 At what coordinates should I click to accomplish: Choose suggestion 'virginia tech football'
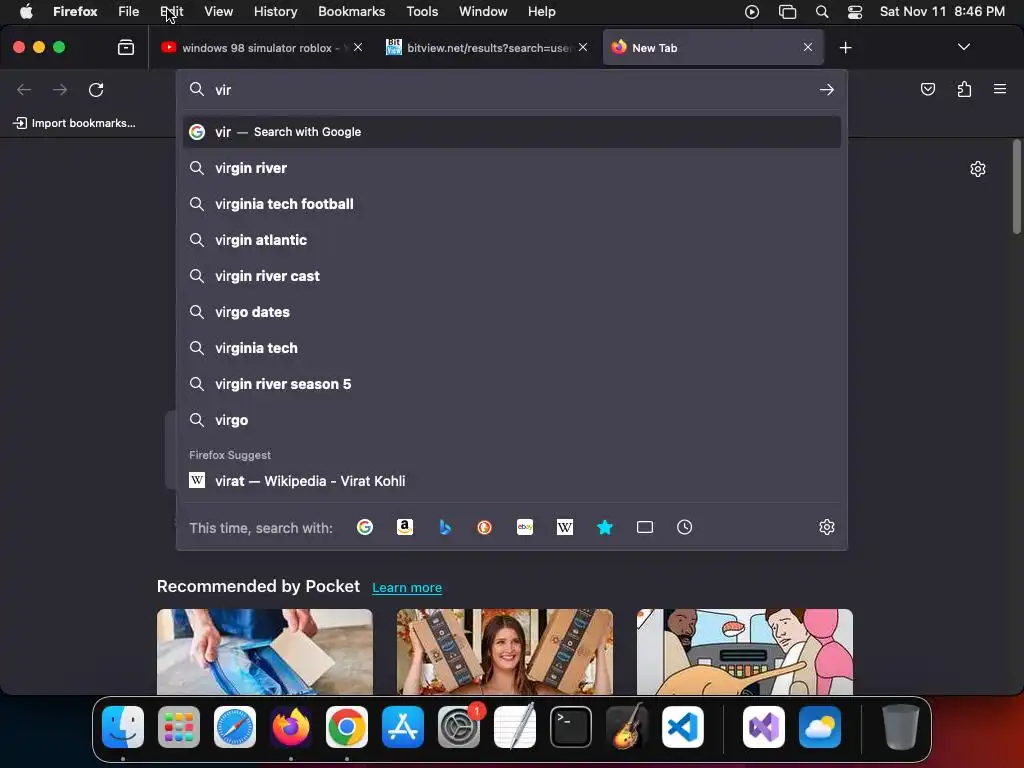coord(511,204)
